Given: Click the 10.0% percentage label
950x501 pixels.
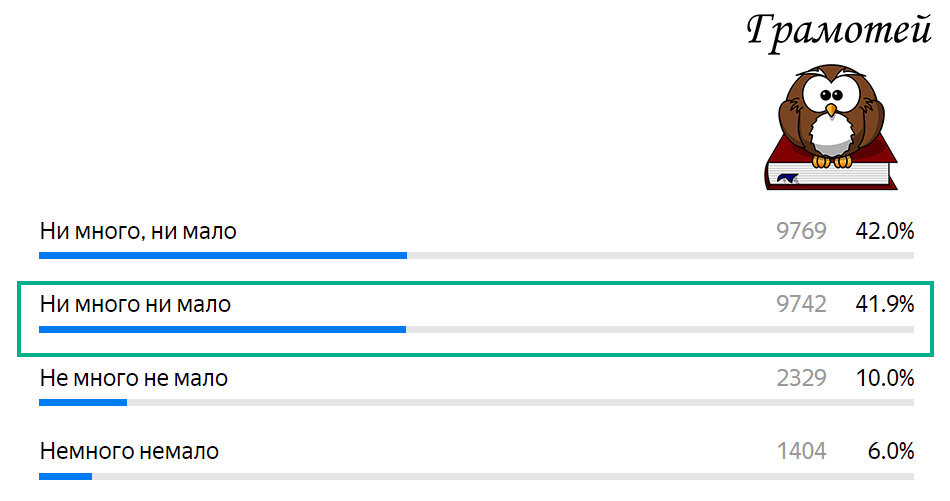Looking at the screenshot, I should (x=885, y=379).
